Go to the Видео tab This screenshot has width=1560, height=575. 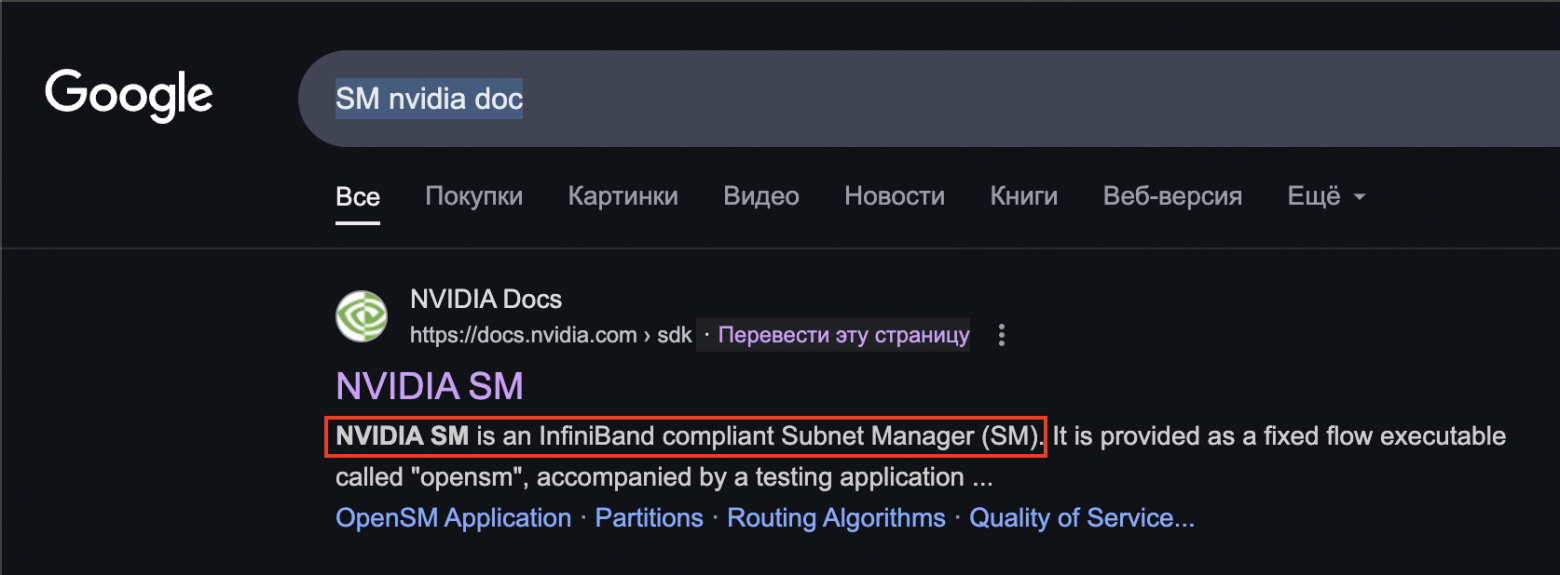(x=761, y=197)
